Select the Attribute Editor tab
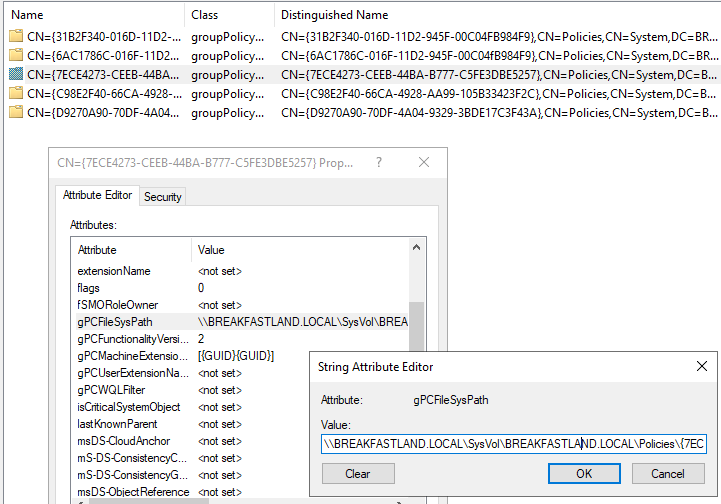 (x=97, y=196)
